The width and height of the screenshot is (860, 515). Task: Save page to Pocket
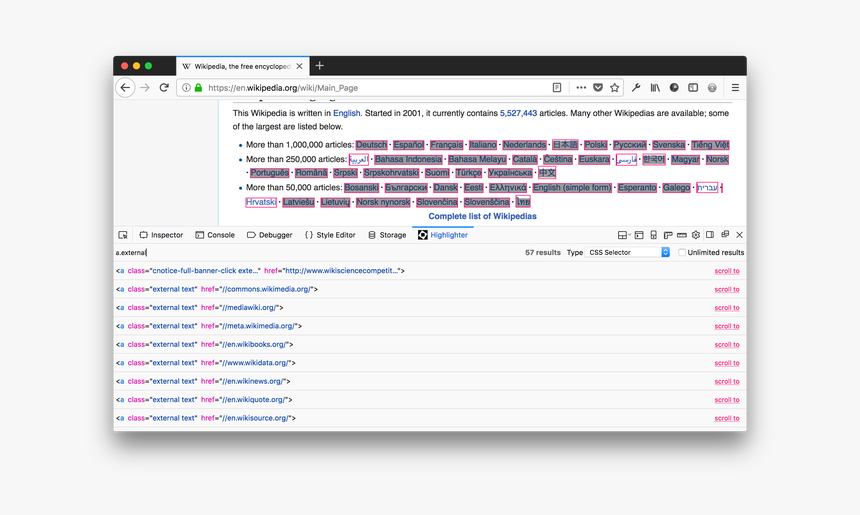598,88
